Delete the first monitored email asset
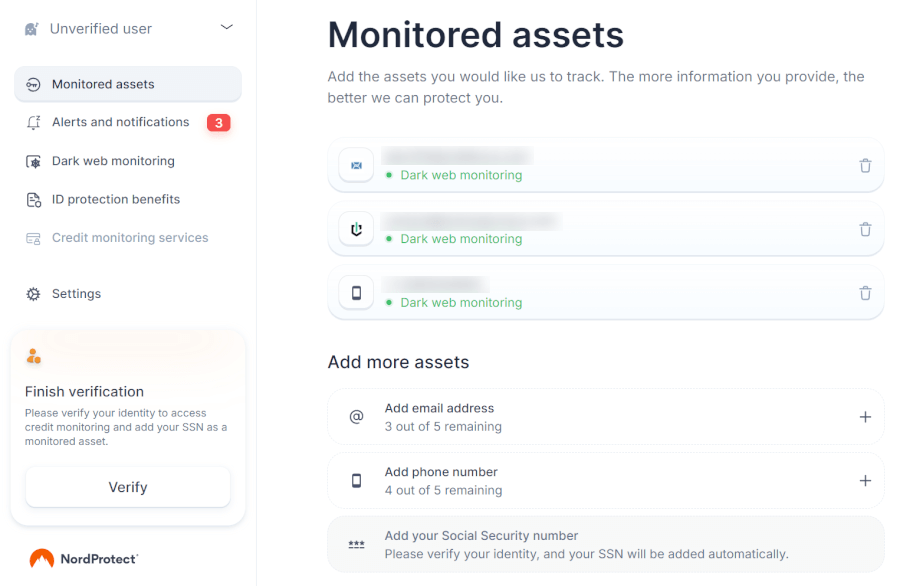 click(865, 166)
